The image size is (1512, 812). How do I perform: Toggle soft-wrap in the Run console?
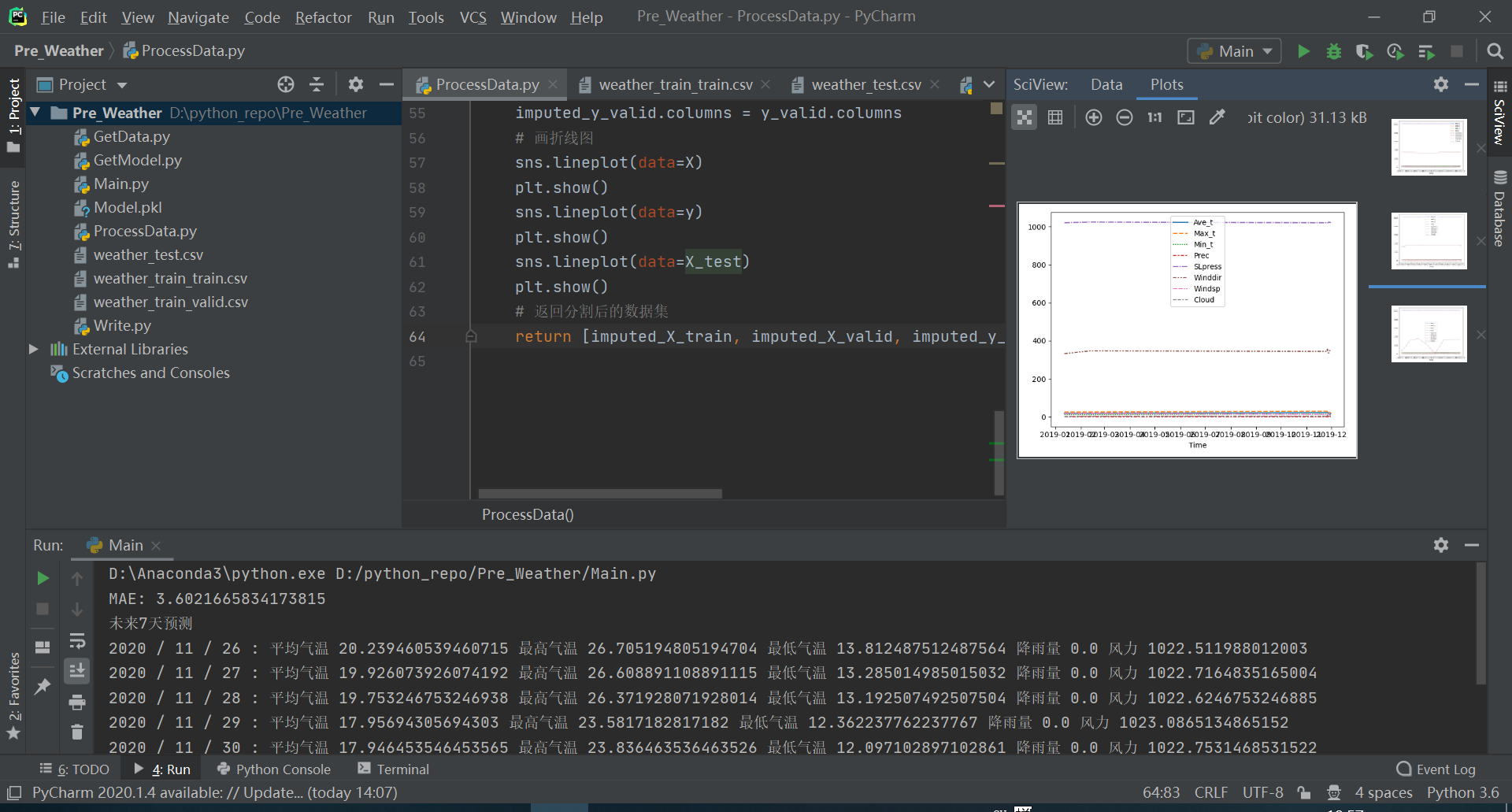click(77, 640)
